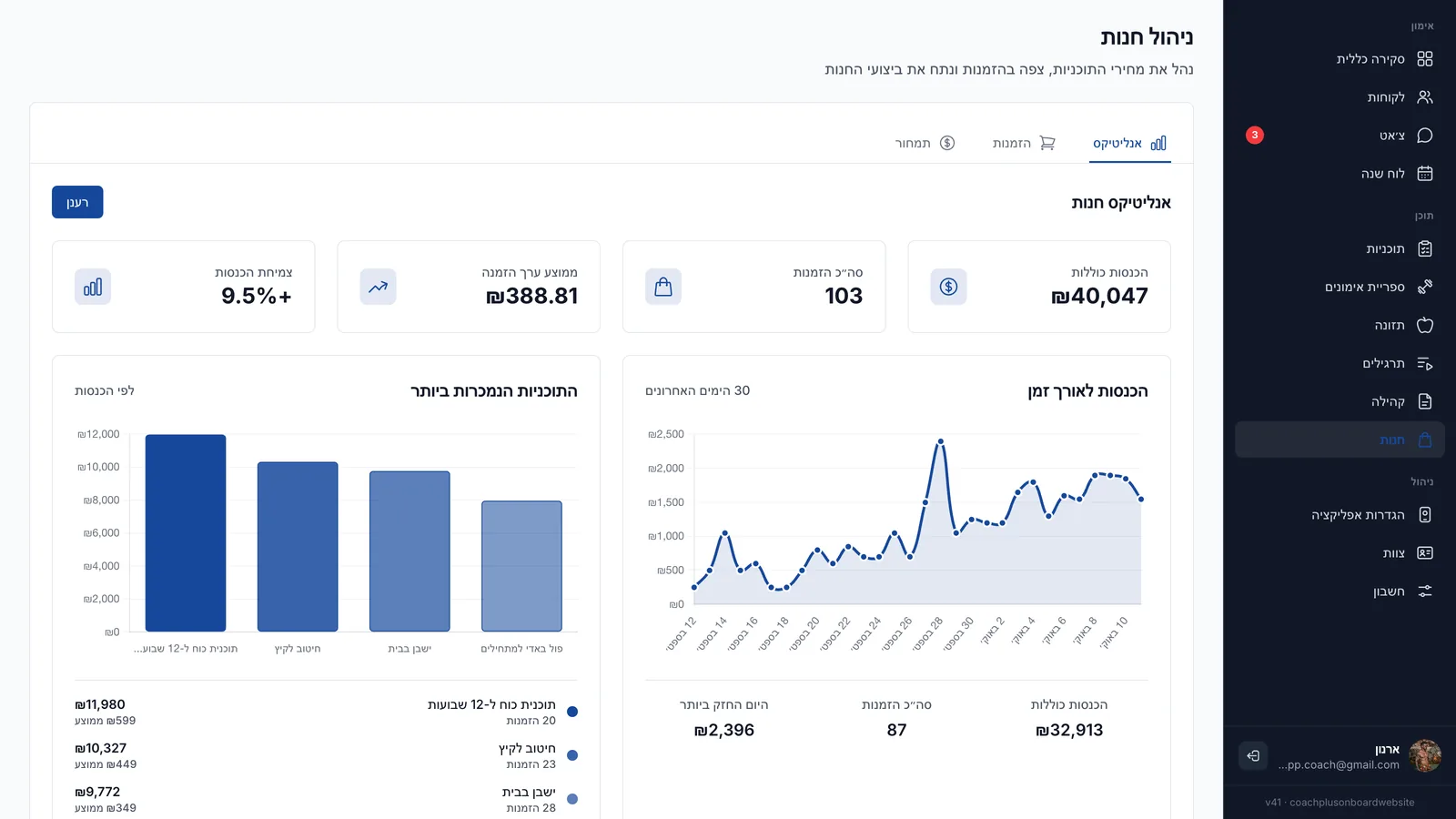The width and height of the screenshot is (1456, 819).
Task: Open the חנות store bag icon in the sidebar
Action: pos(1425,440)
